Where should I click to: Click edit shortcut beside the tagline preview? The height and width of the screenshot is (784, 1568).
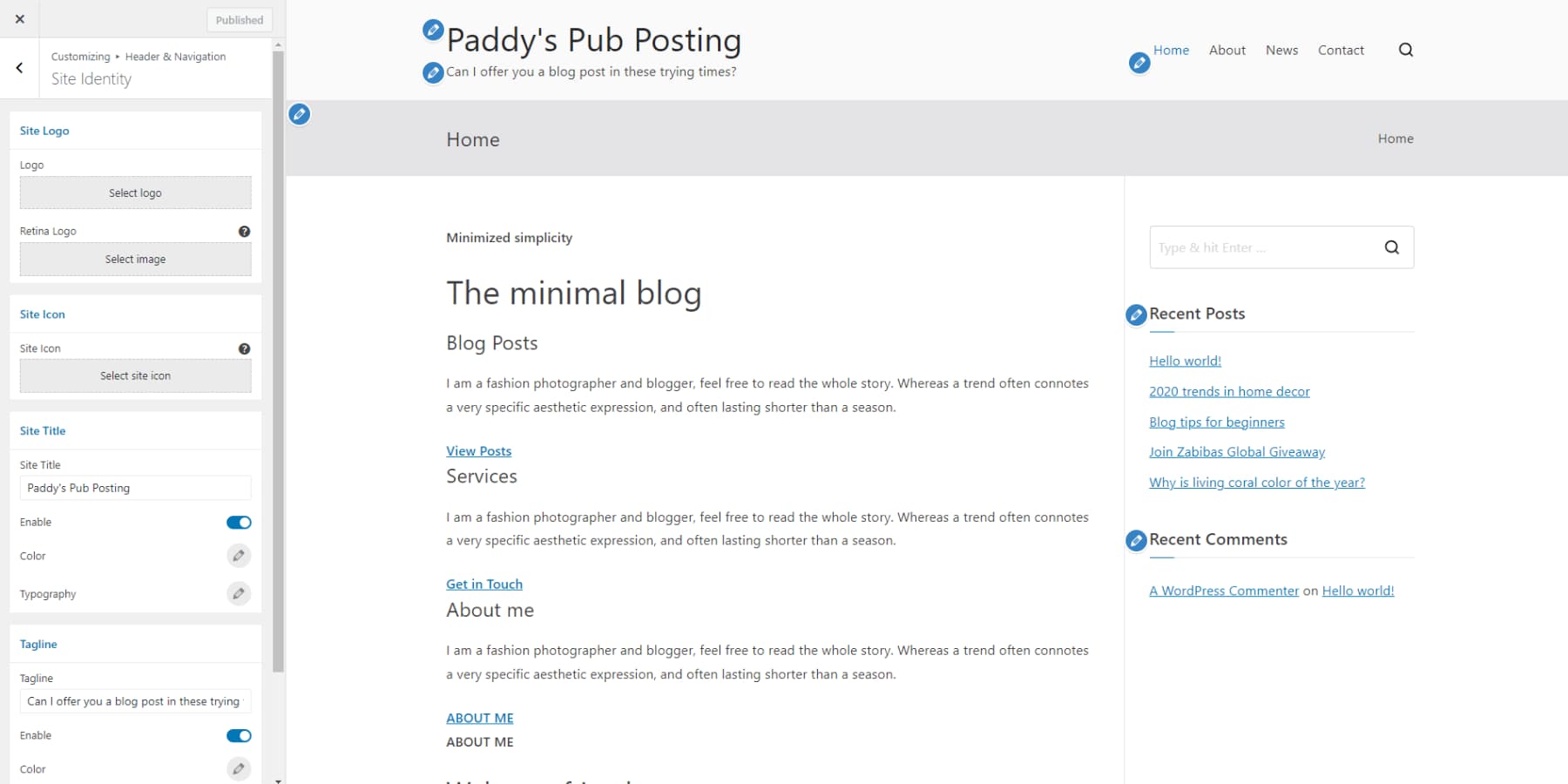click(433, 73)
